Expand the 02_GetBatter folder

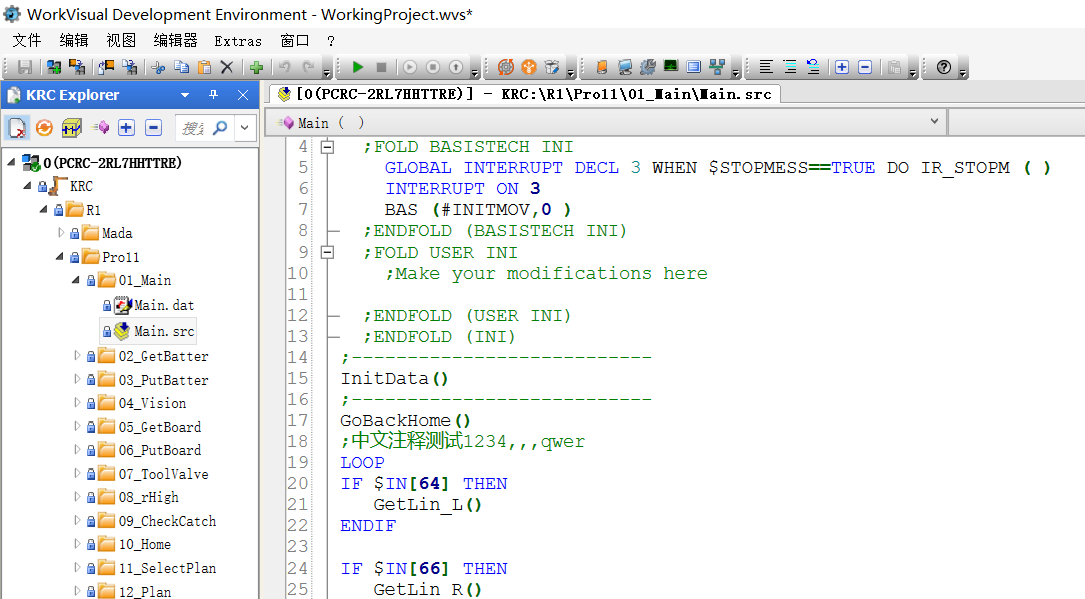click(77, 356)
